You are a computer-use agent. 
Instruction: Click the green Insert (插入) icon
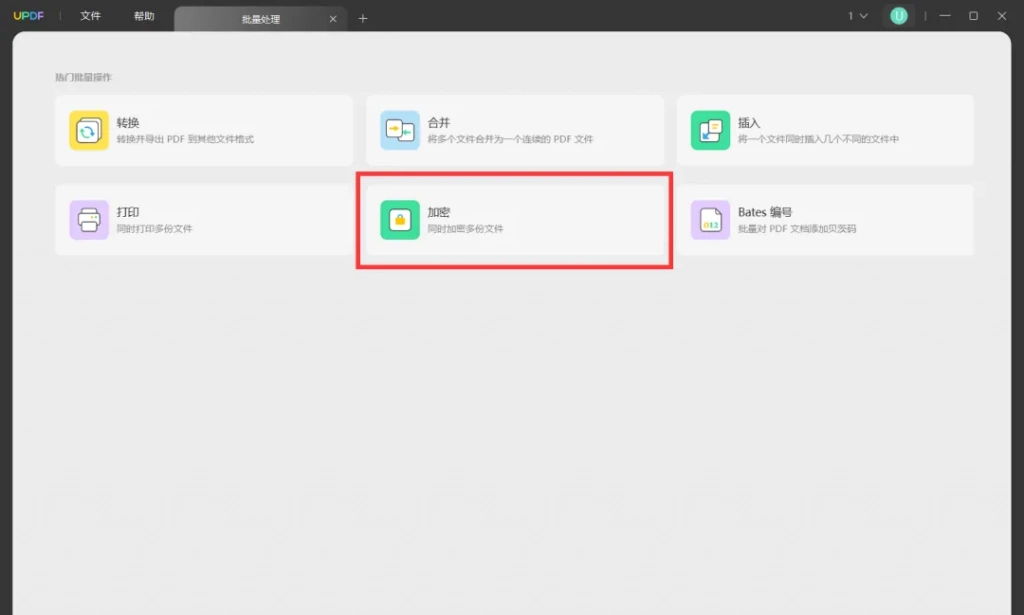tap(711, 131)
